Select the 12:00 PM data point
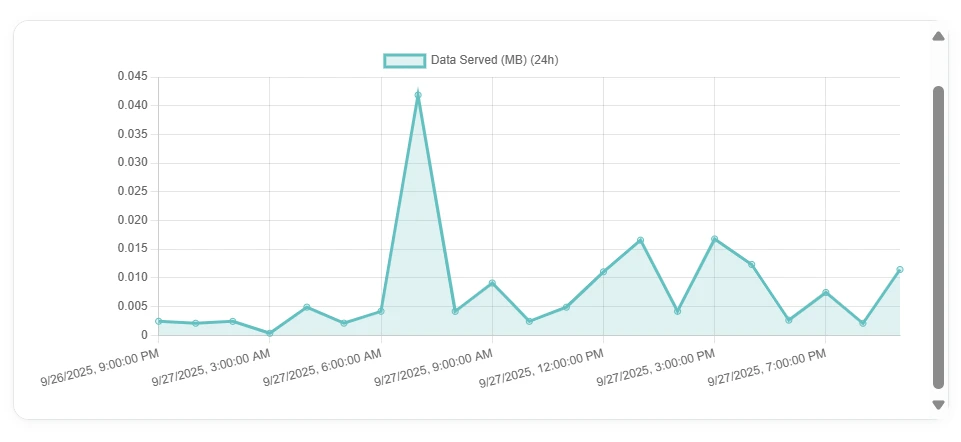 pos(603,272)
